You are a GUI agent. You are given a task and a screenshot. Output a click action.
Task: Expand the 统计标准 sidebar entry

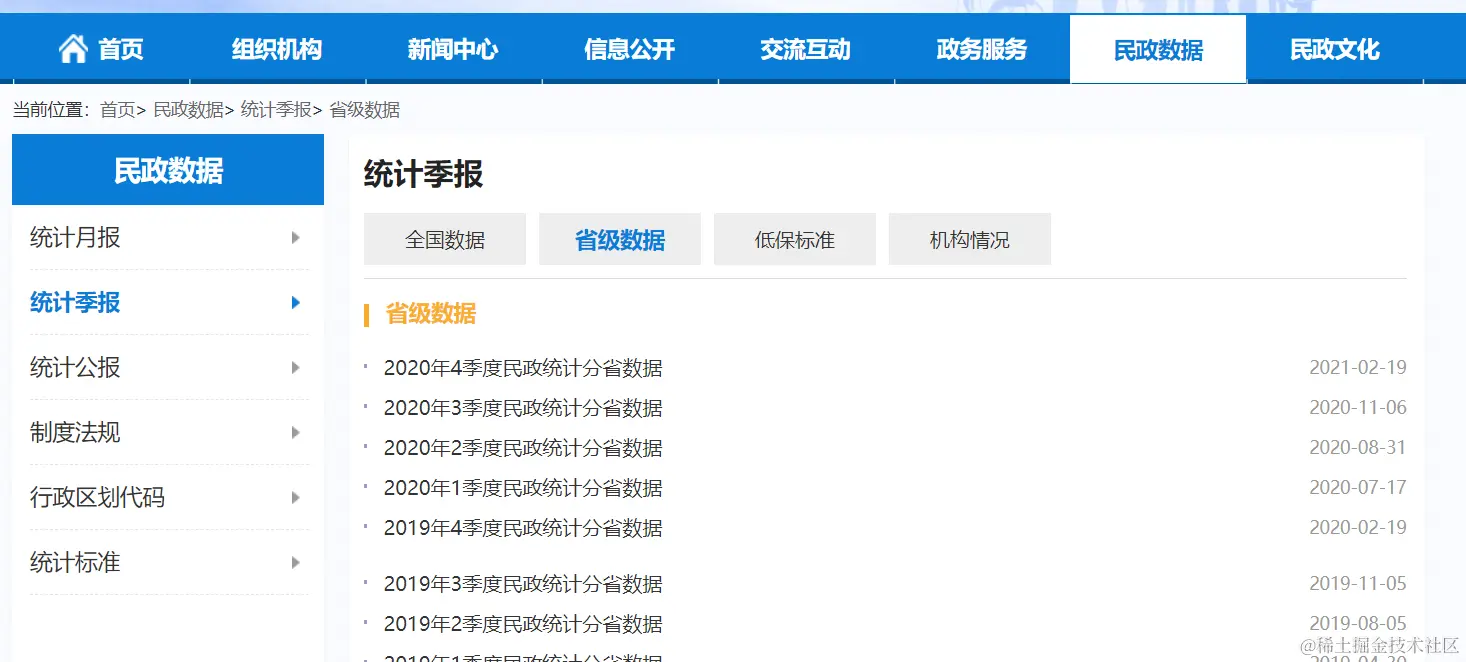point(295,563)
